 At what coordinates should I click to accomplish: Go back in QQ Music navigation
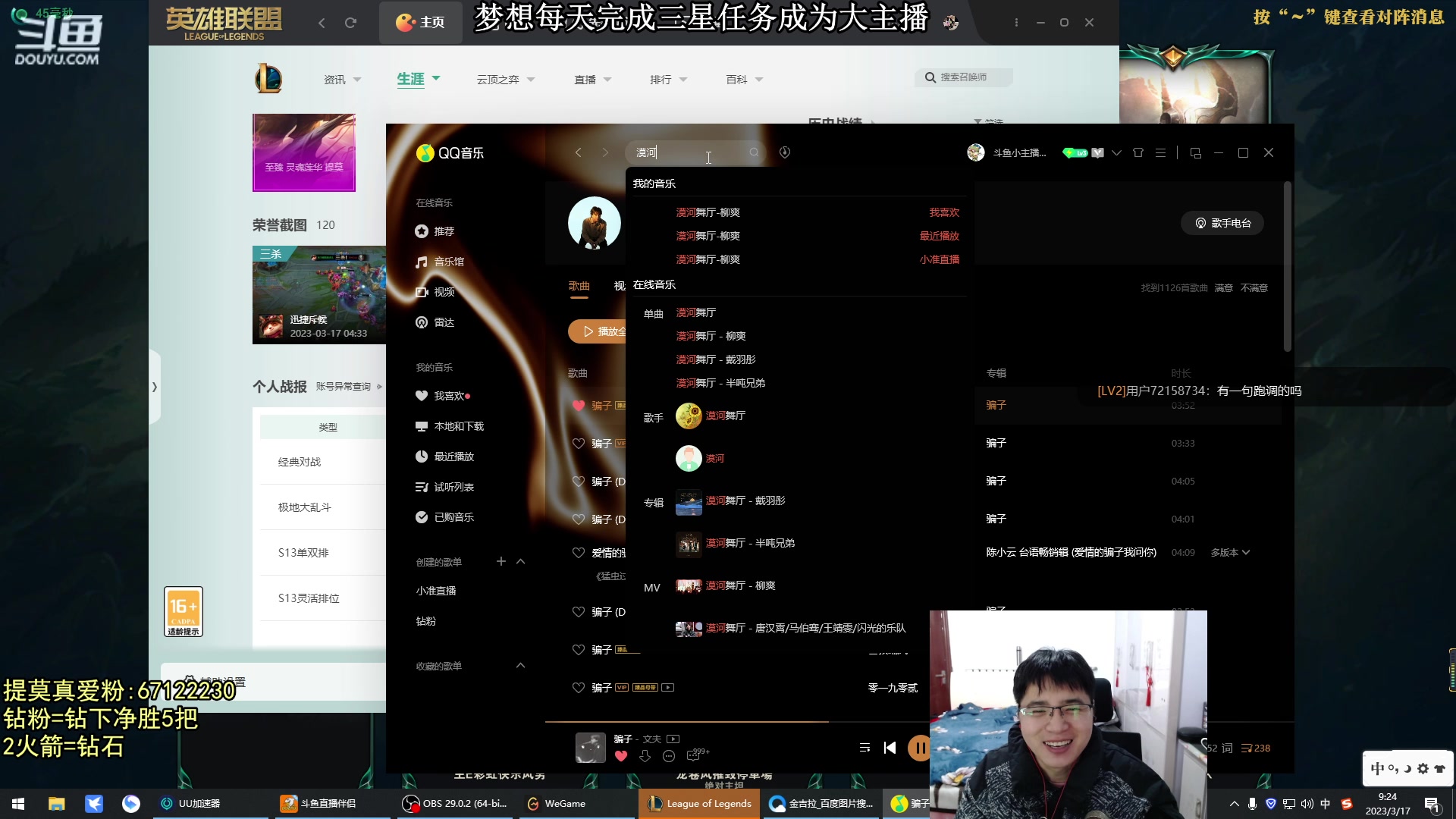(x=579, y=152)
